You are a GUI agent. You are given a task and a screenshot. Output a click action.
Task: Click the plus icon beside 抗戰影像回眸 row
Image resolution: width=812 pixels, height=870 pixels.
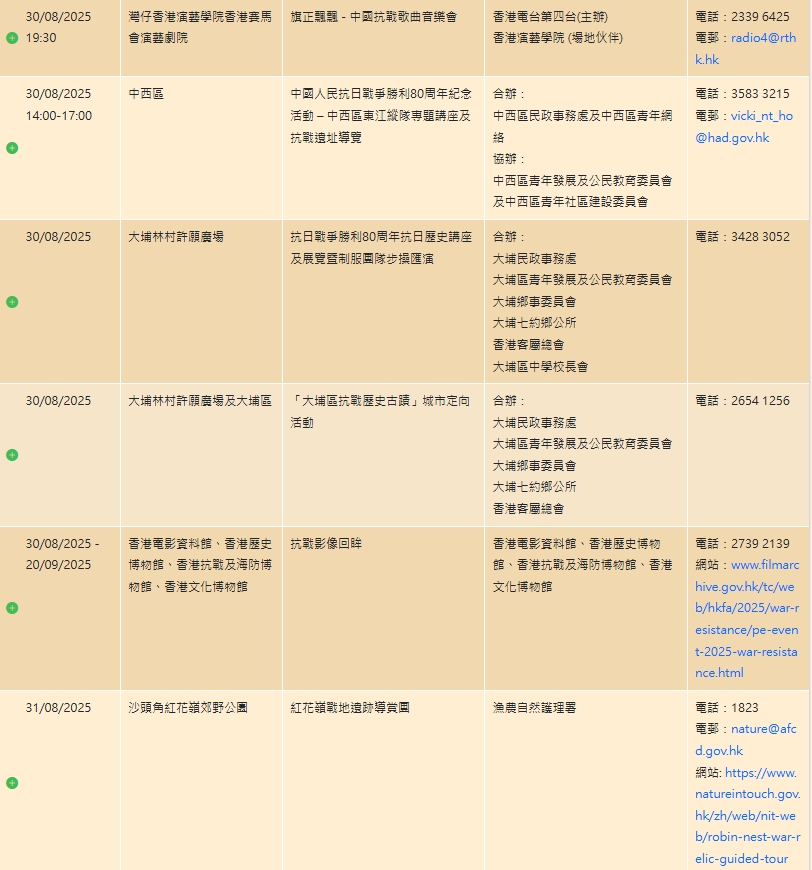tap(12, 608)
